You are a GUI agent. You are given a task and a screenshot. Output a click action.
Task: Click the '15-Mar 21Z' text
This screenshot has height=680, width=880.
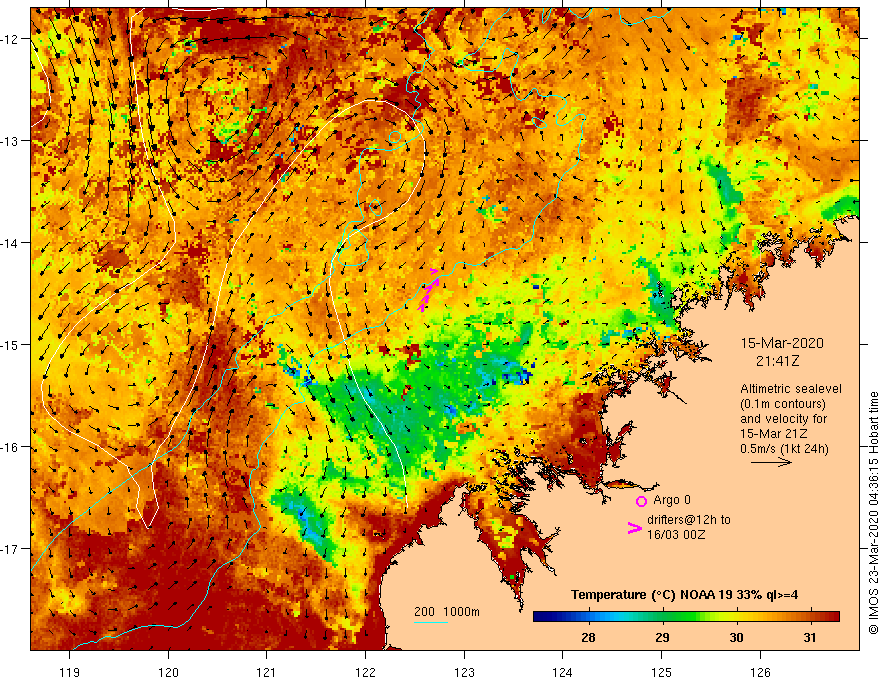coord(773,434)
